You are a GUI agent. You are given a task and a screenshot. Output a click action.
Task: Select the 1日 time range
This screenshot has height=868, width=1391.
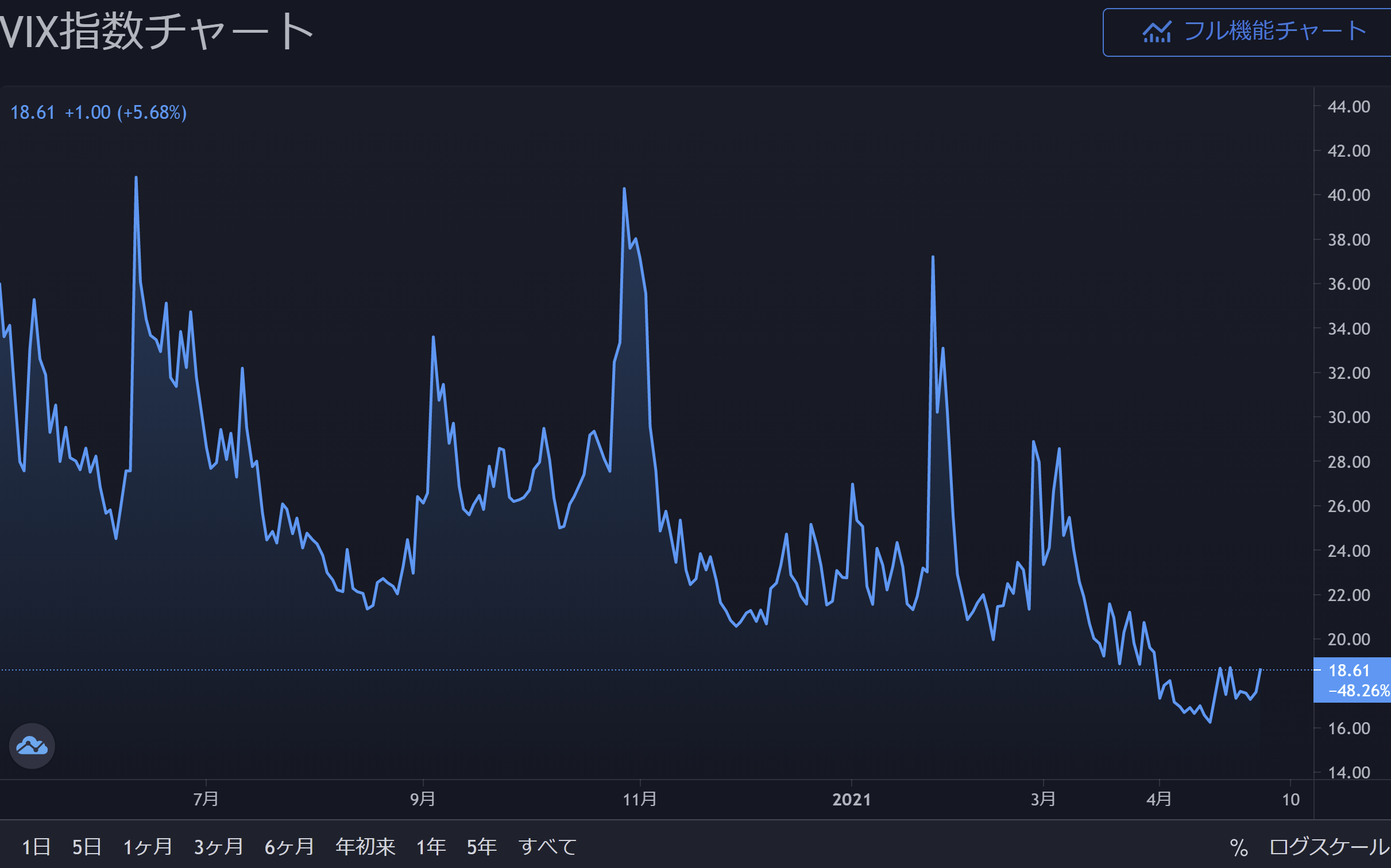36,847
